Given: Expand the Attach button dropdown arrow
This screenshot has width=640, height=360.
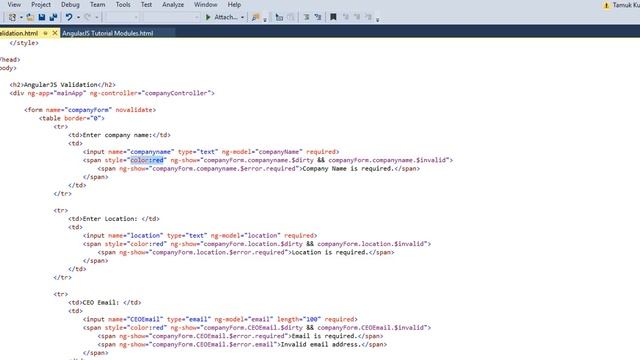Looking at the screenshot, I should [242, 18].
